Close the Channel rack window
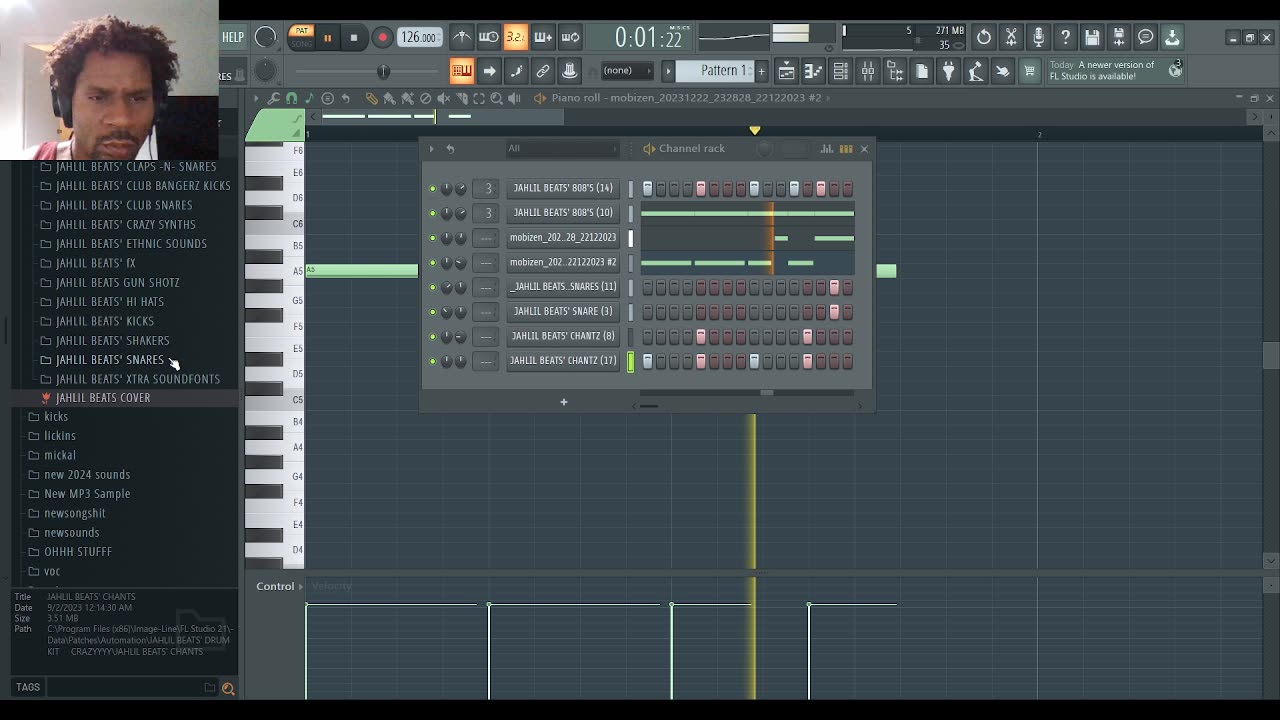Viewport: 1280px width, 720px height. pyautogui.click(x=865, y=149)
